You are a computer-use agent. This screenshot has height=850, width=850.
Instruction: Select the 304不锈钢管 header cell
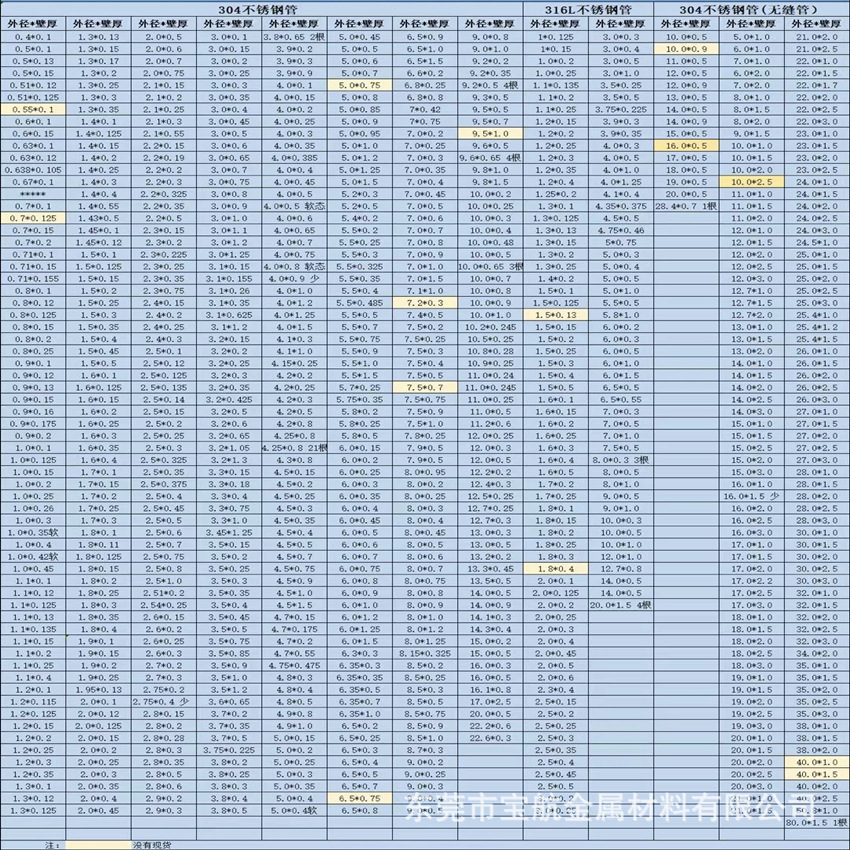(263, 9)
